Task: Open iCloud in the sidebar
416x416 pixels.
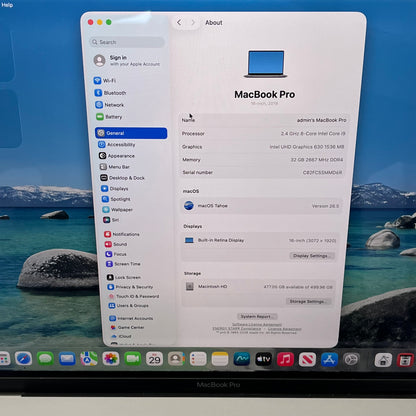Action: [121, 336]
